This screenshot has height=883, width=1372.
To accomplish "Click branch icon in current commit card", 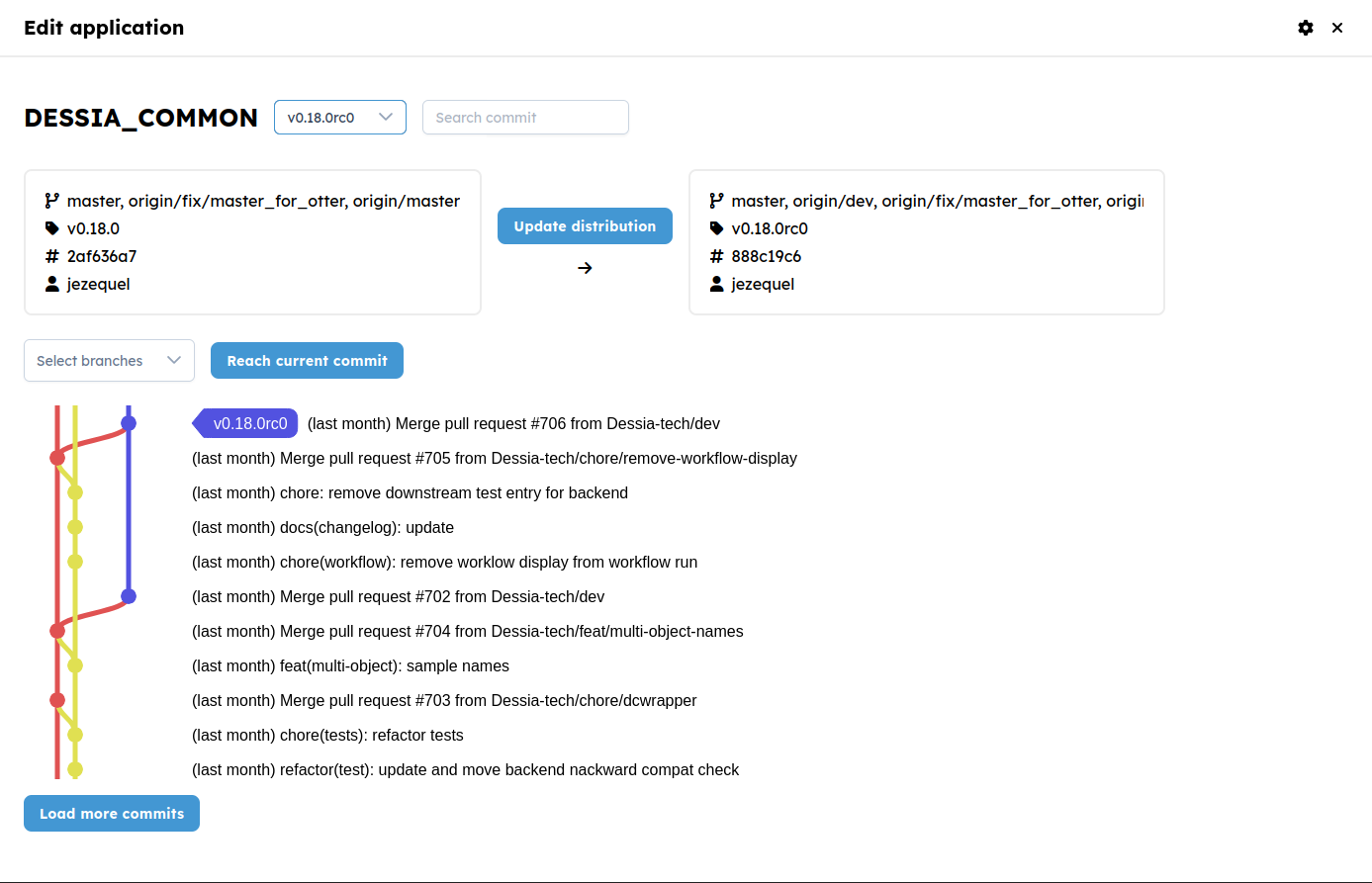I will (x=52, y=201).
